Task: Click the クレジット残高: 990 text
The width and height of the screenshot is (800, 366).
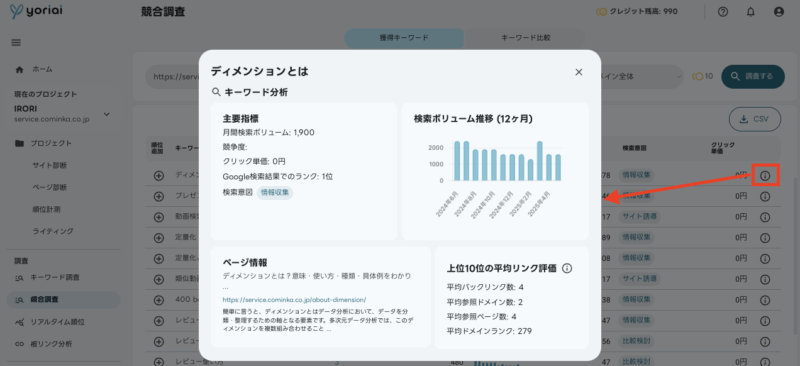Action: [x=644, y=11]
